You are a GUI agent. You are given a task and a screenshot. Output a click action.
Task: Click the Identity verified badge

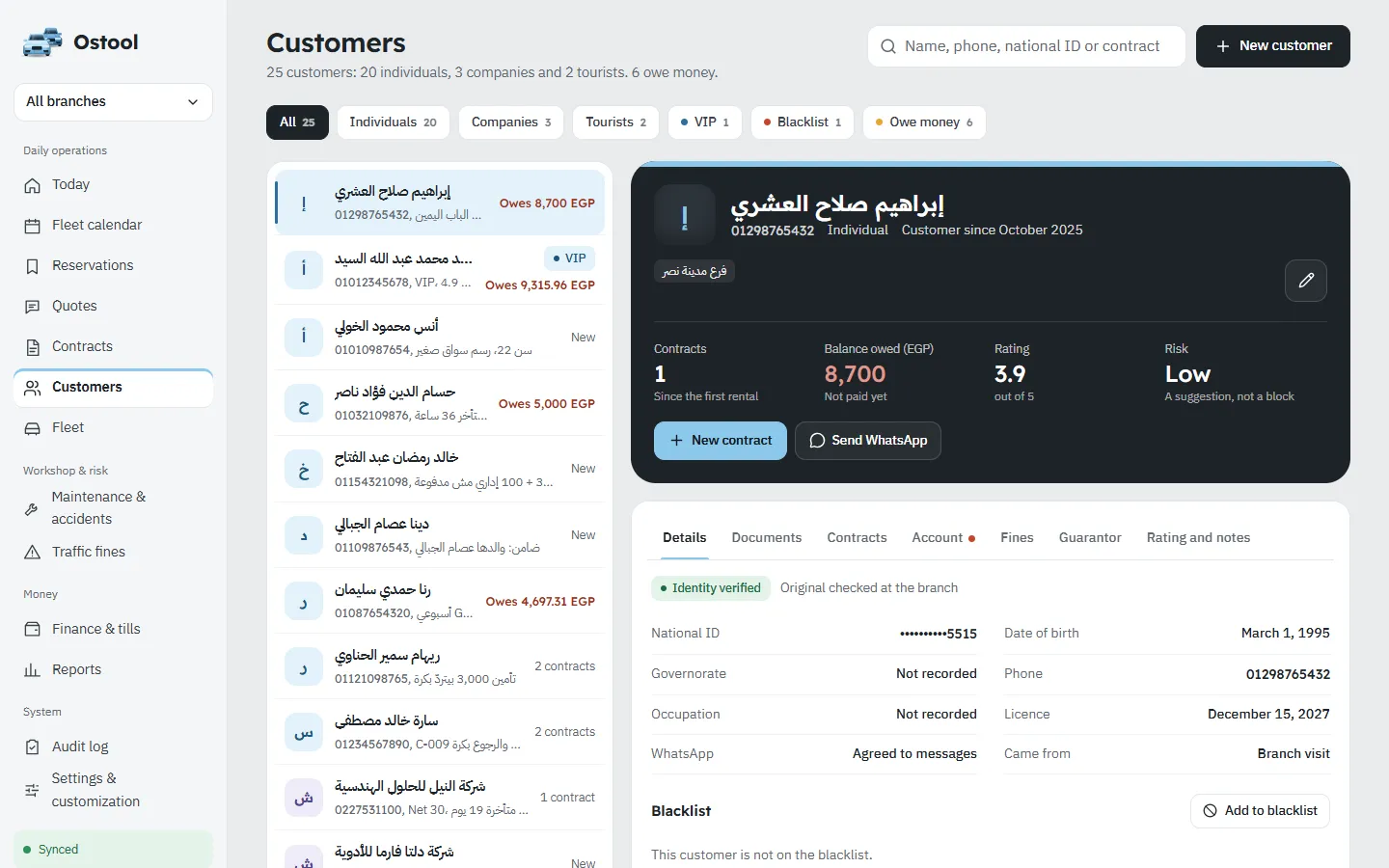pyautogui.click(x=711, y=588)
